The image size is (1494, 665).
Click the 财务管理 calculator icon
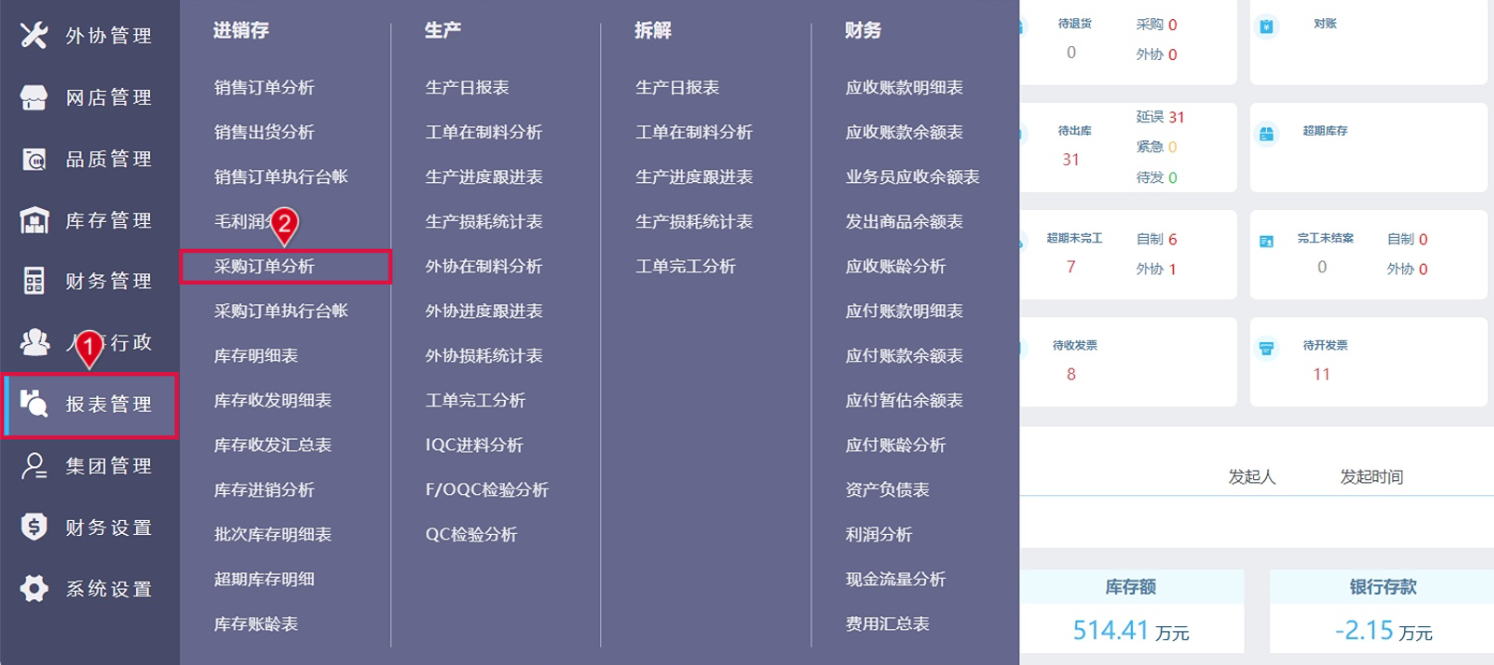(34, 281)
